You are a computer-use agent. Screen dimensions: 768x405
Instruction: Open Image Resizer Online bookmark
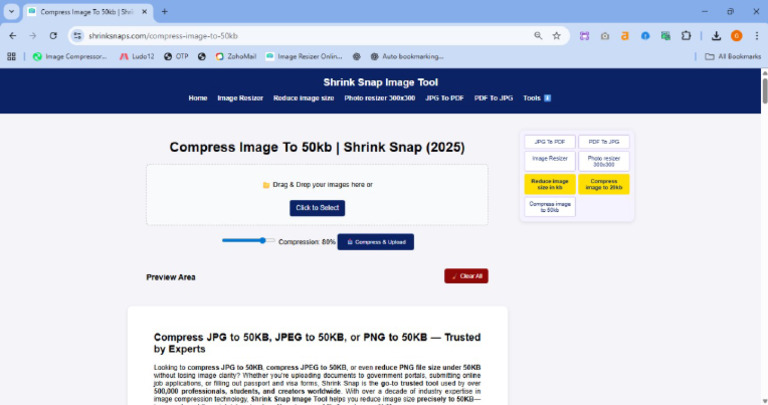[304, 57]
